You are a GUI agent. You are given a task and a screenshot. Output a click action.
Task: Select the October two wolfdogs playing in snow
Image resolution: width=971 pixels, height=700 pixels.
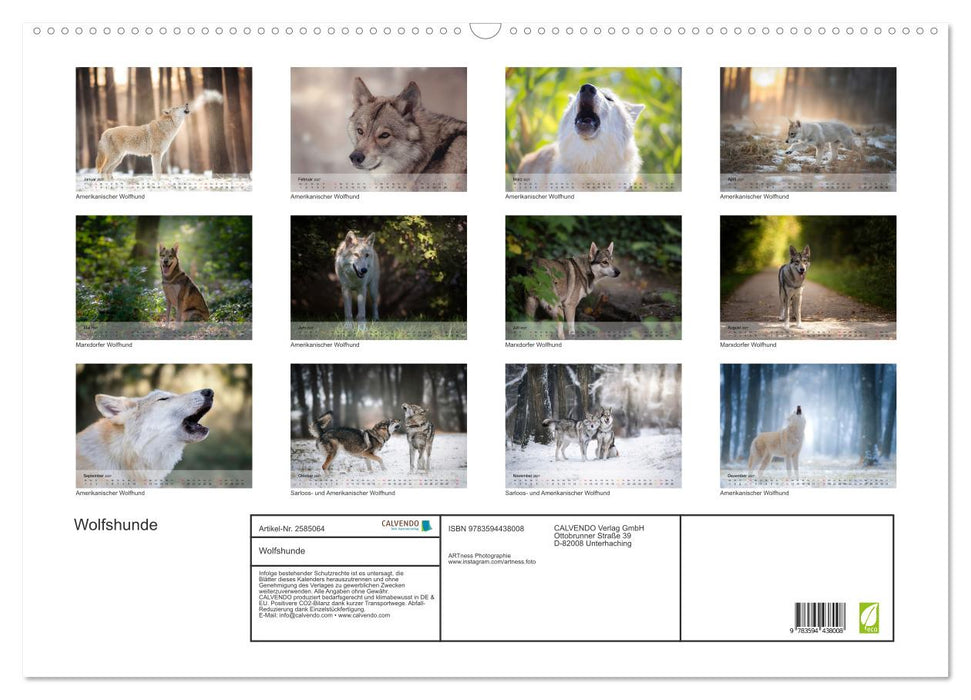[378, 426]
